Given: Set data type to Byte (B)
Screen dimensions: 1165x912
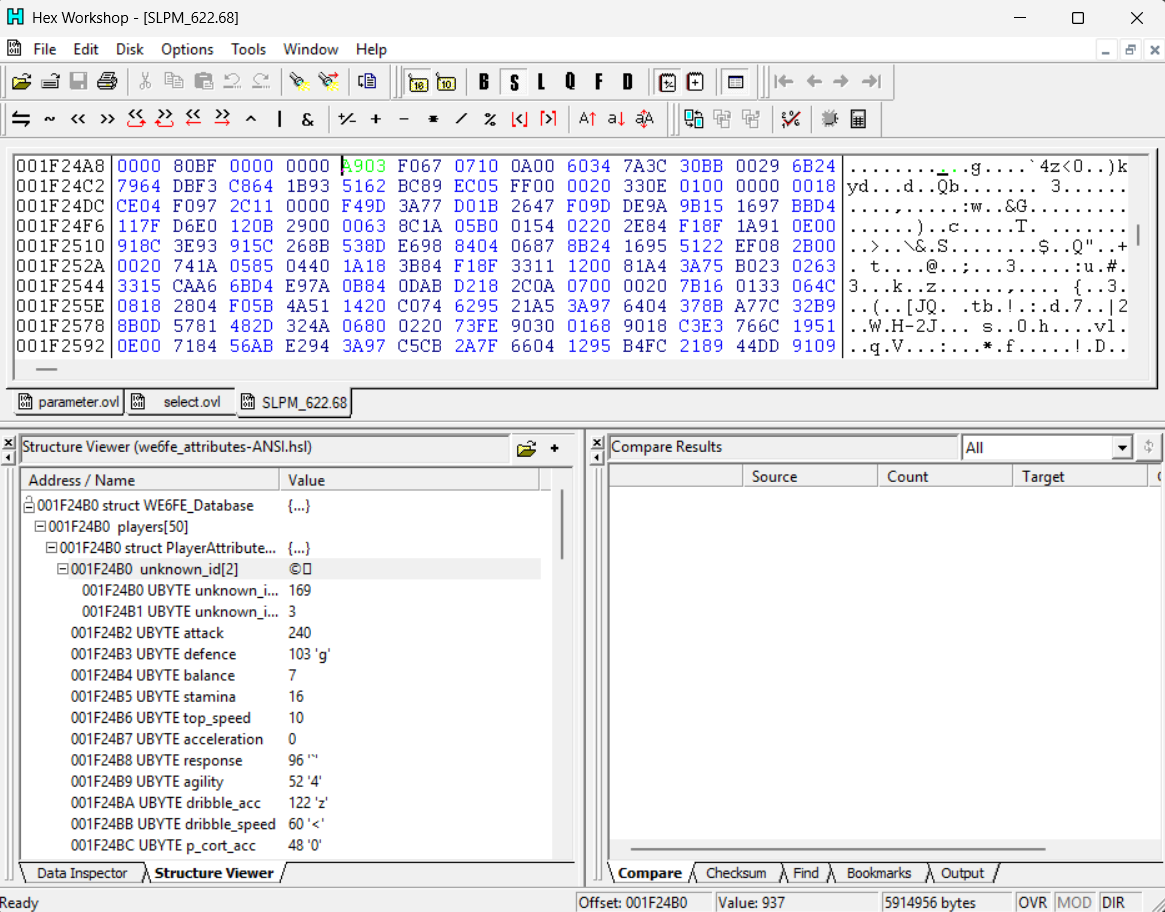Looking at the screenshot, I should coord(484,83).
